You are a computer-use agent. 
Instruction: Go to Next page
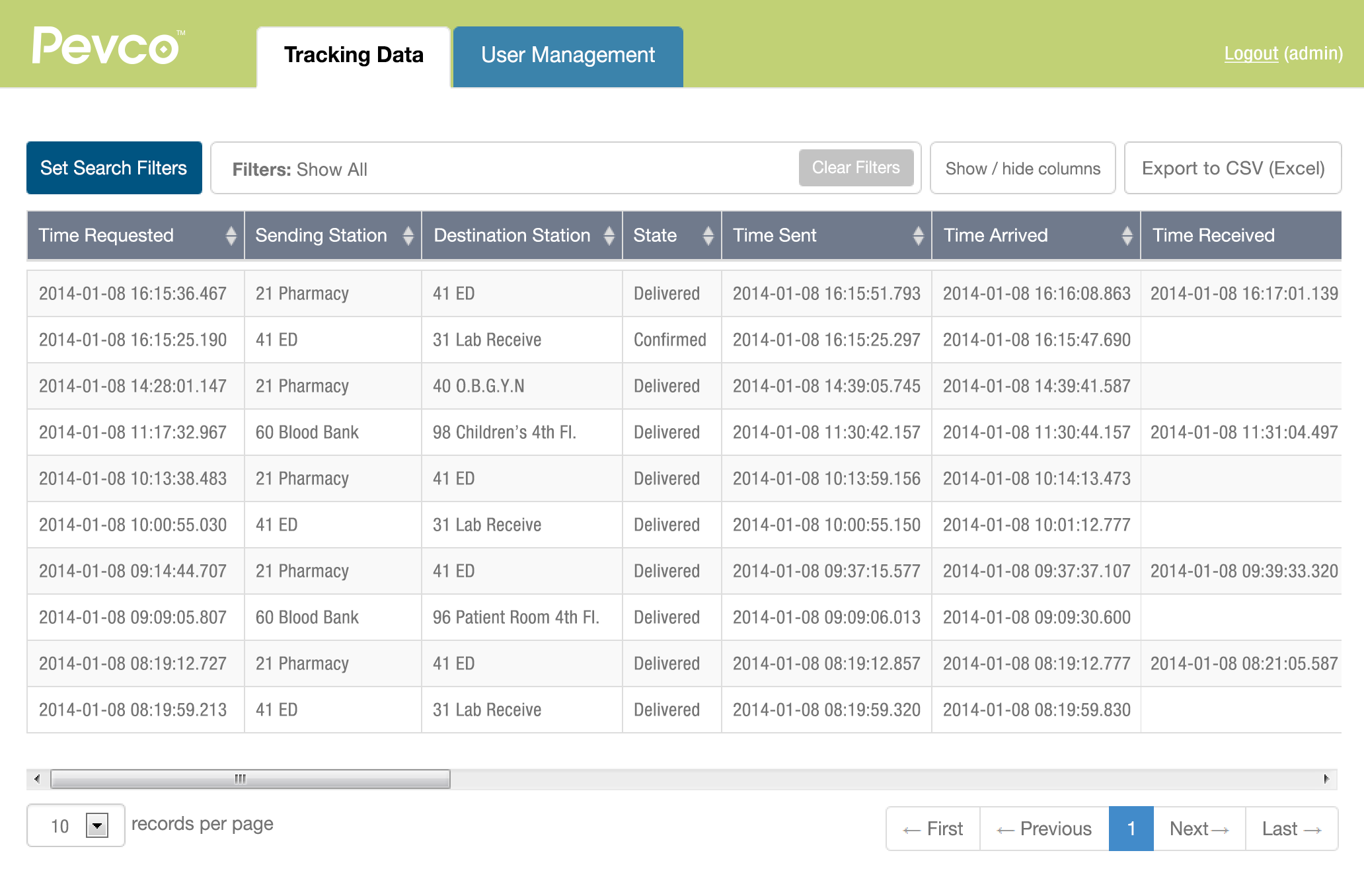coord(1199,829)
